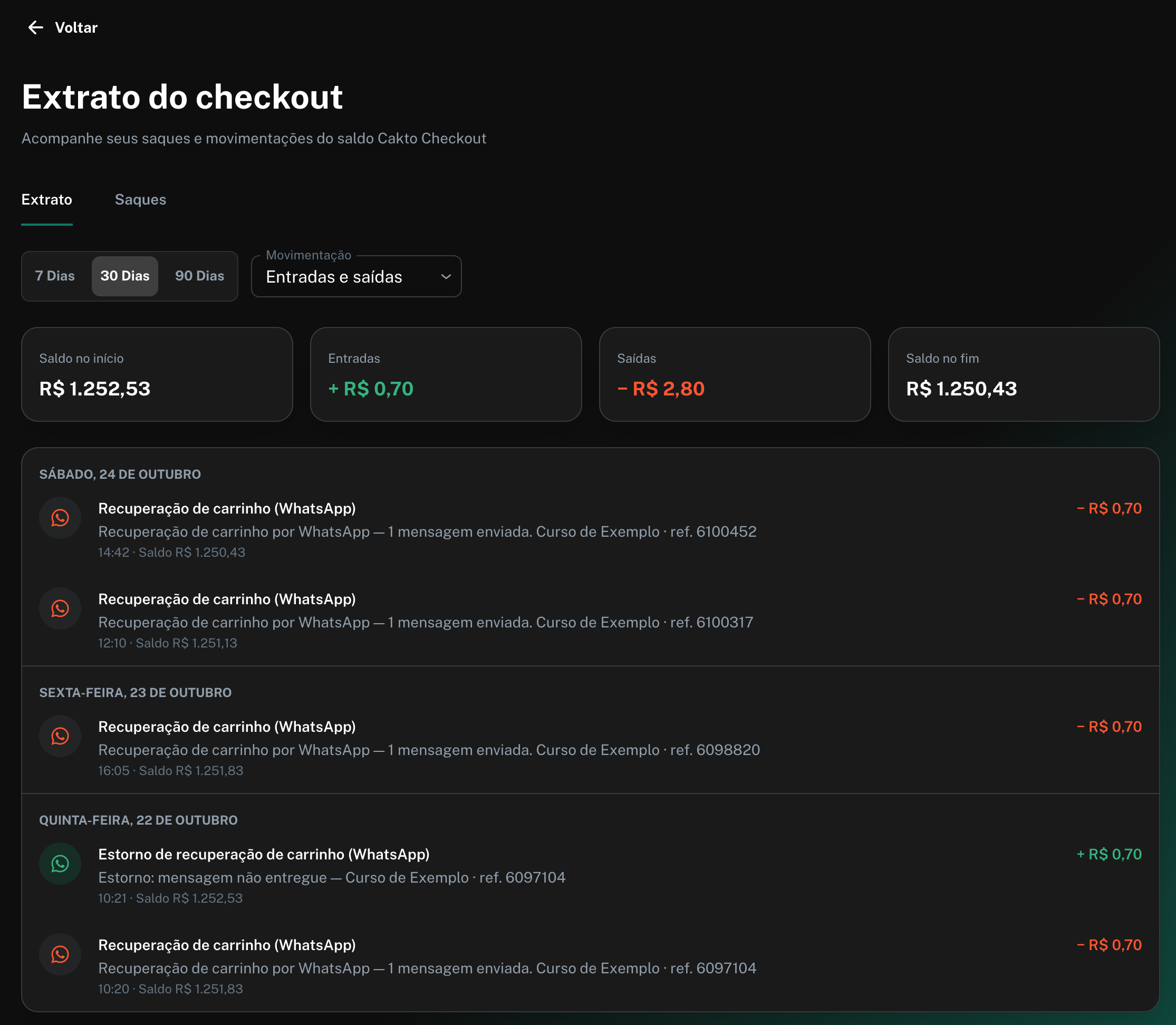Open the Estorno de recuperação de carrinho title
This screenshot has width=1176, height=1025.
click(264, 855)
